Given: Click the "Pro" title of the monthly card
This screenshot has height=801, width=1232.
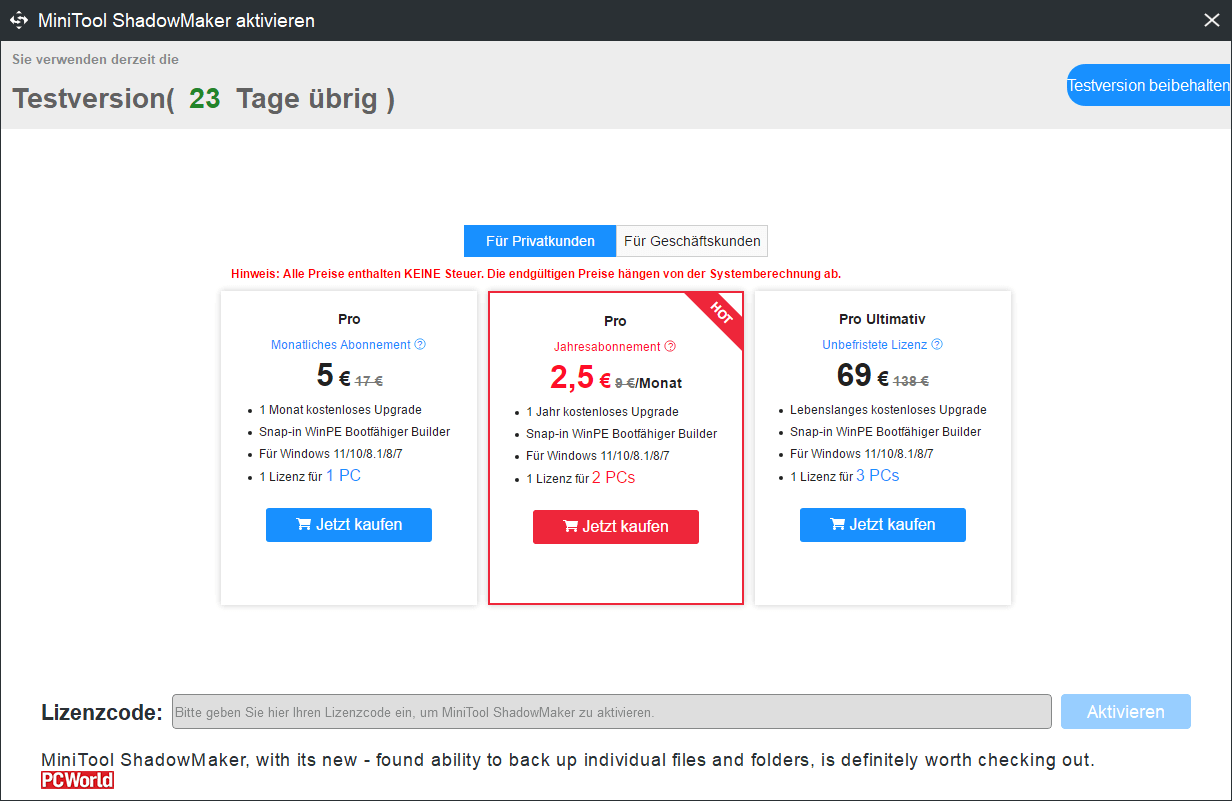Looking at the screenshot, I should click(x=349, y=319).
